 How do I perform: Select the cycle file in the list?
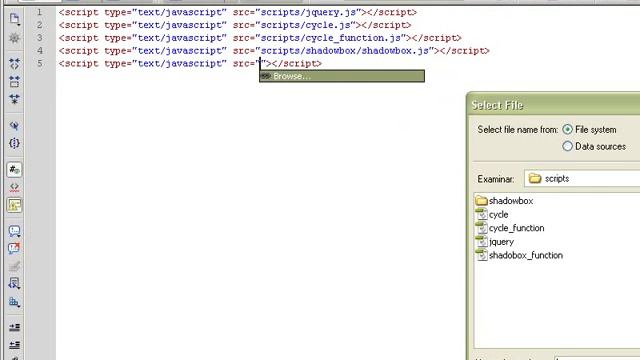pyautogui.click(x=498, y=214)
